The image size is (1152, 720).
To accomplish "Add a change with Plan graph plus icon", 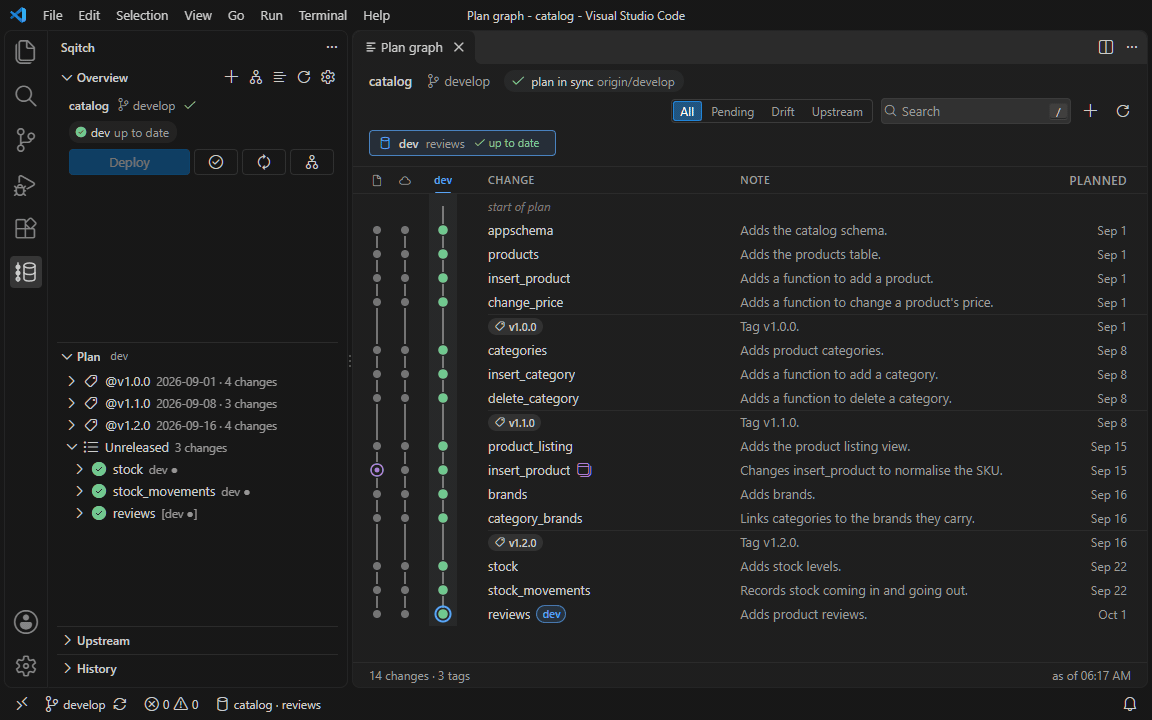I will (x=1090, y=111).
